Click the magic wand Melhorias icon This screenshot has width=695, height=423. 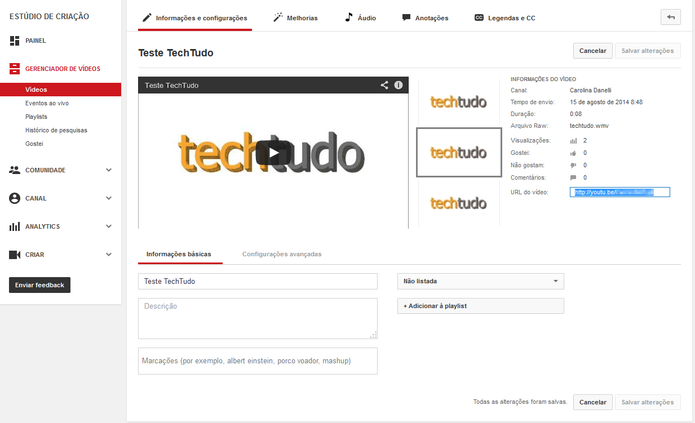(278, 17)
